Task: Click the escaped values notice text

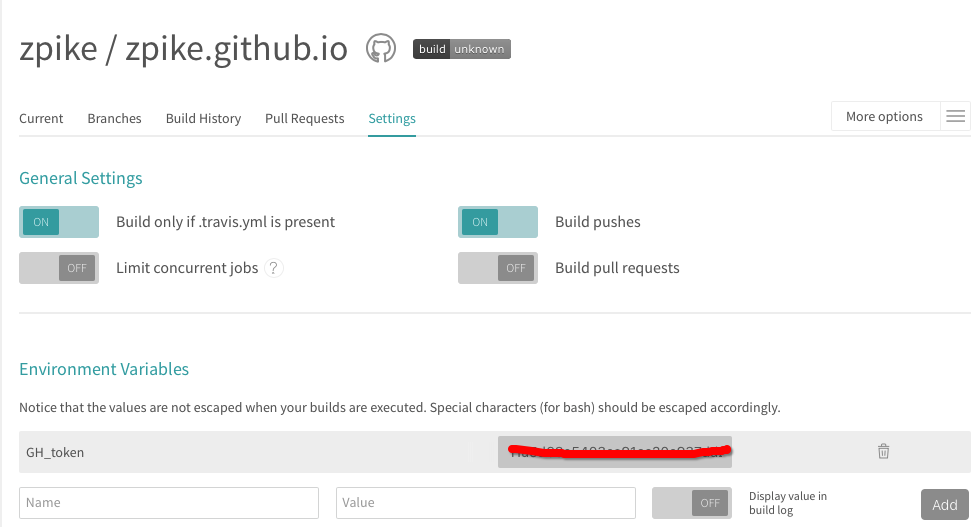Action: [x=399, y=407]
